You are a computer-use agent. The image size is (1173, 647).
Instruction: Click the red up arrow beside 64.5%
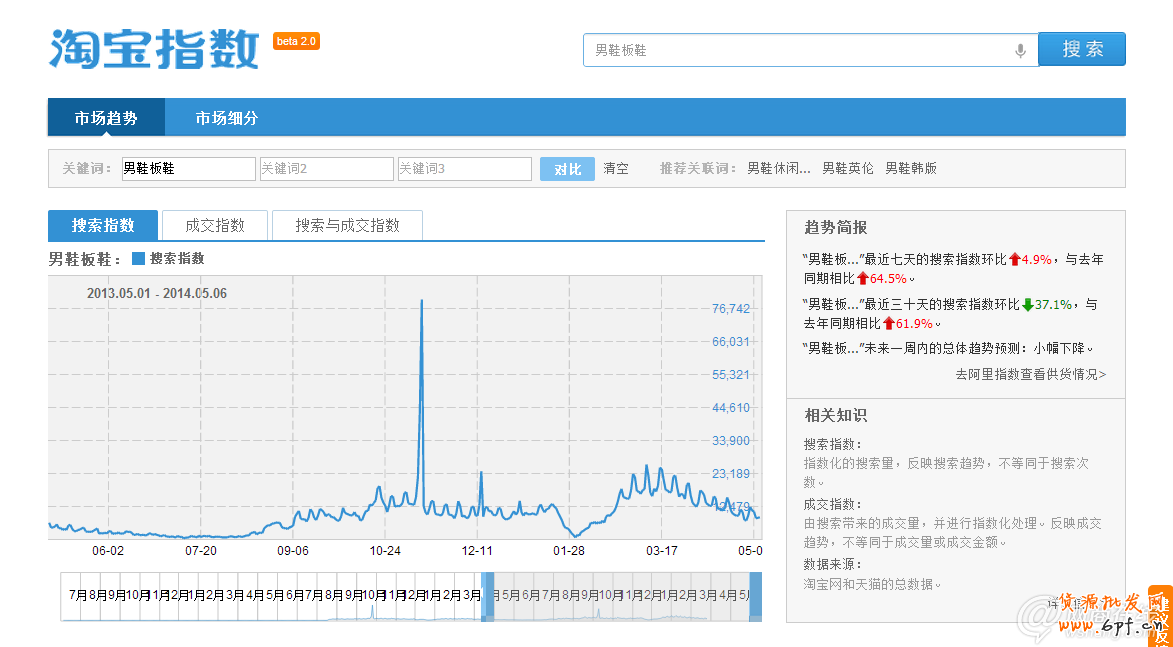point(862,279)
